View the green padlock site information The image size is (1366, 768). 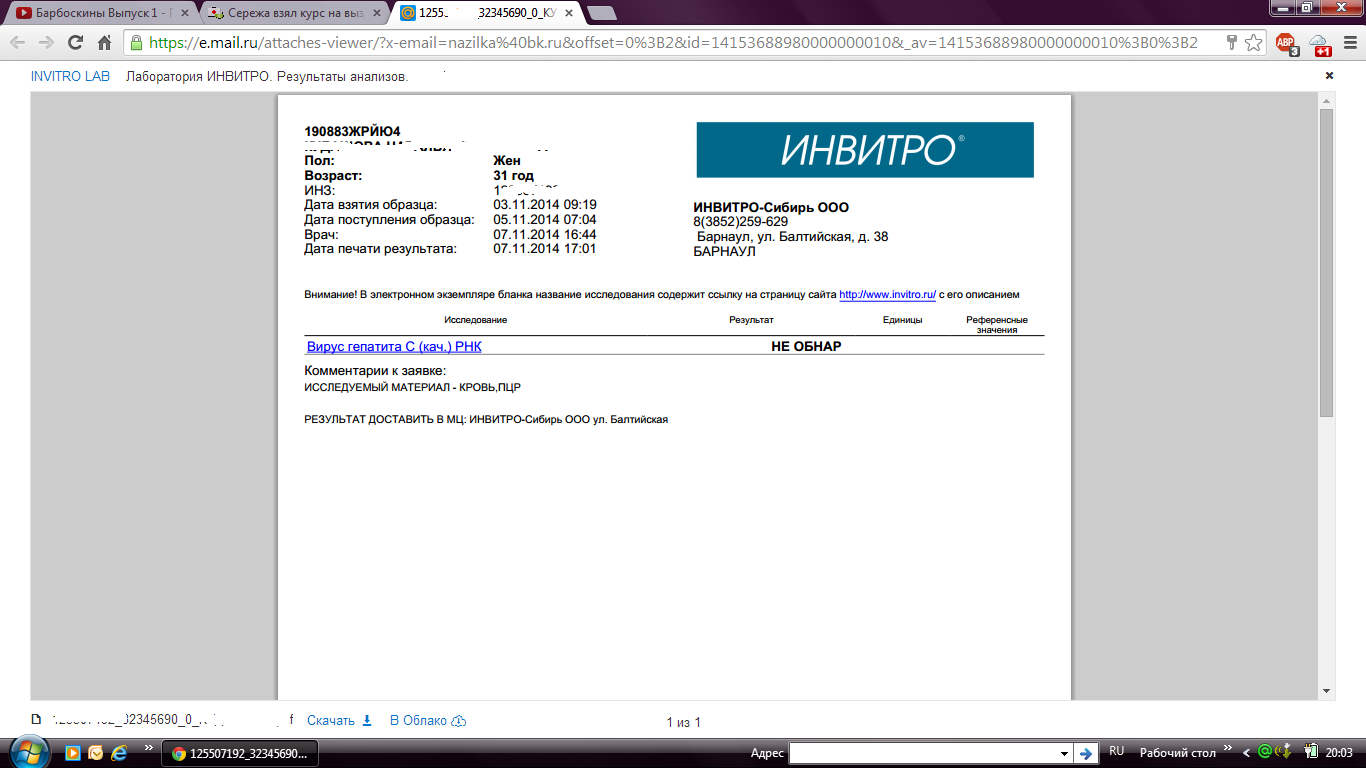click(136, 43)
